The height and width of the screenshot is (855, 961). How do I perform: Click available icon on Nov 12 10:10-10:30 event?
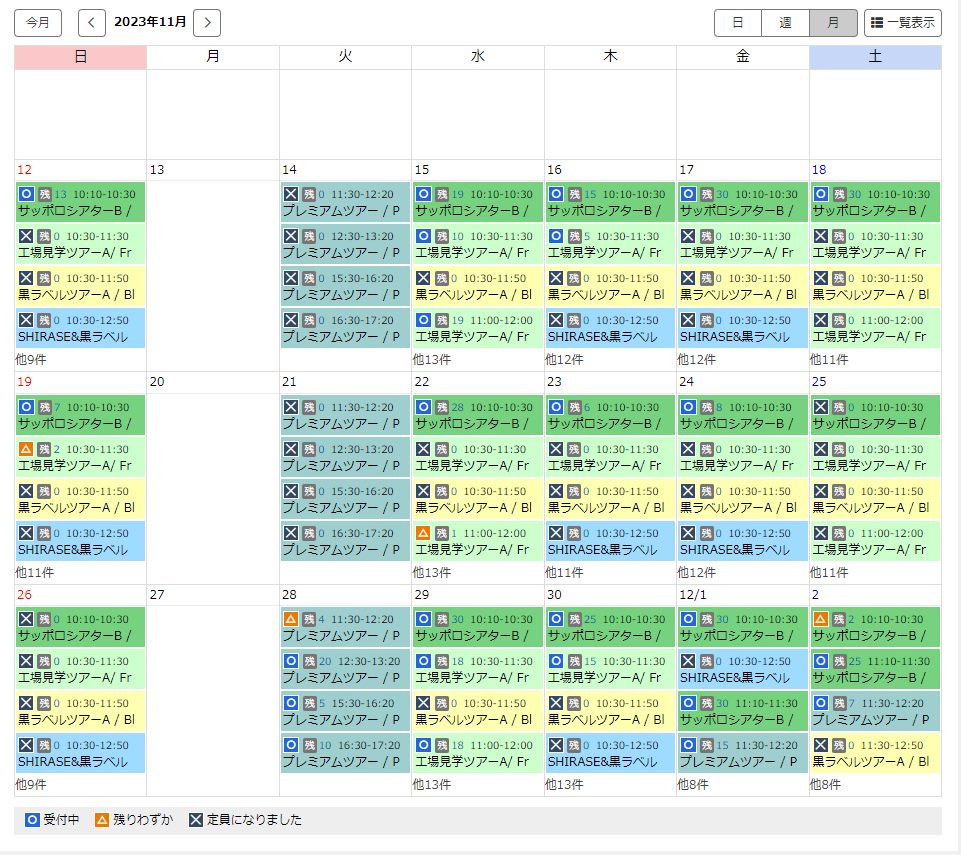26,194
